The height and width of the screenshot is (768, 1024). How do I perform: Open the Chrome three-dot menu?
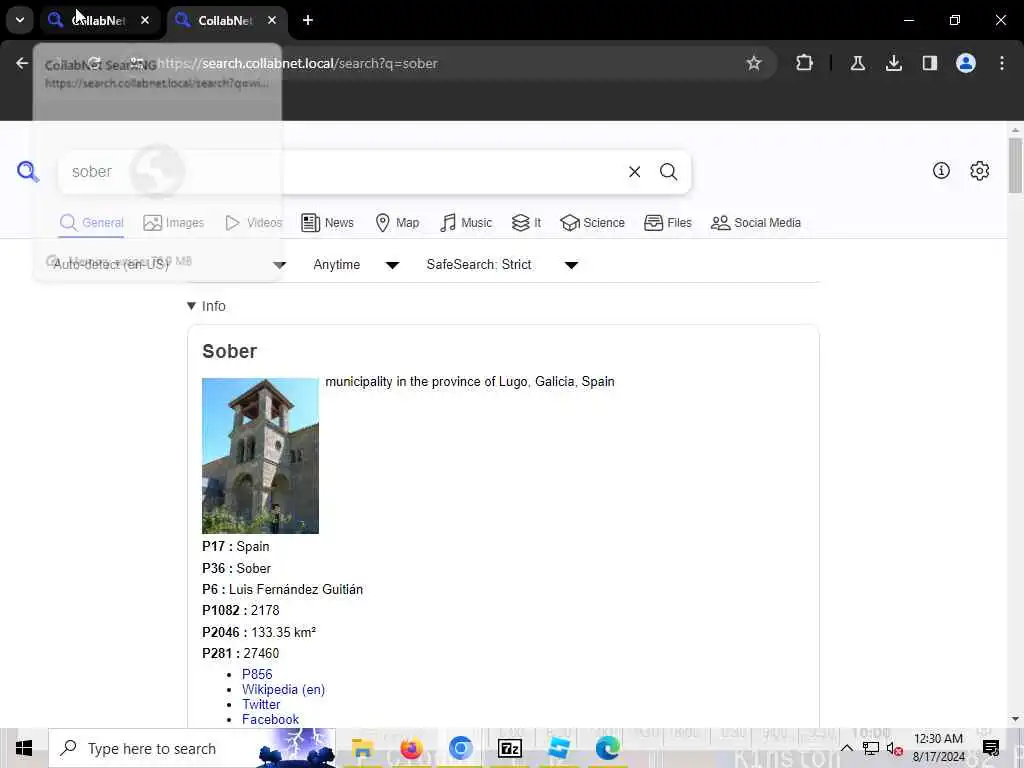coord(1001,63)
